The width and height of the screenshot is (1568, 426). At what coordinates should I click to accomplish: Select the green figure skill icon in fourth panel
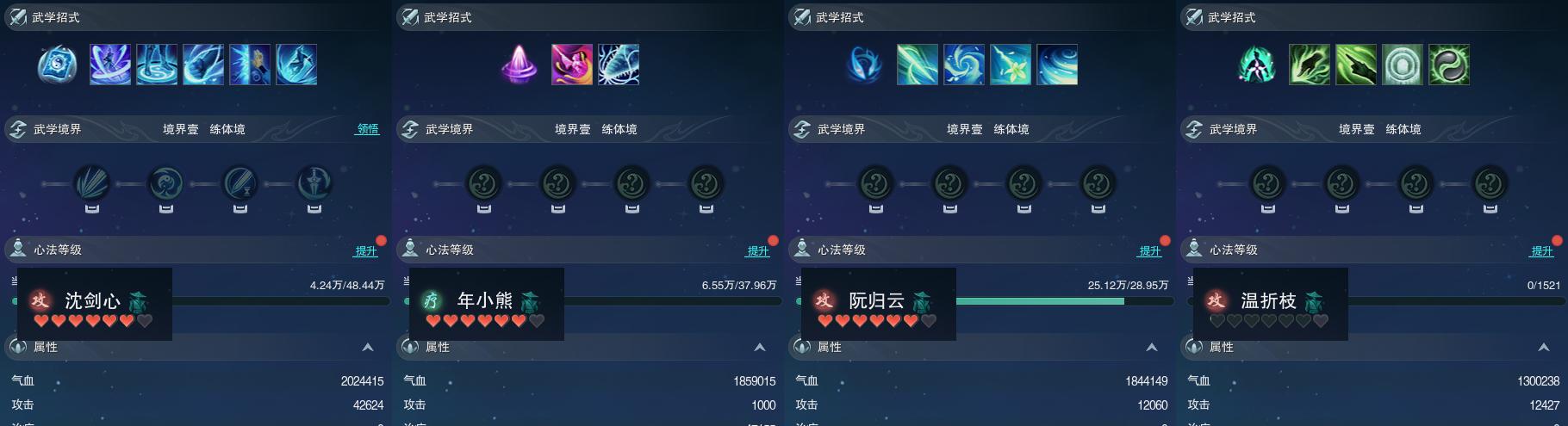1256,65
